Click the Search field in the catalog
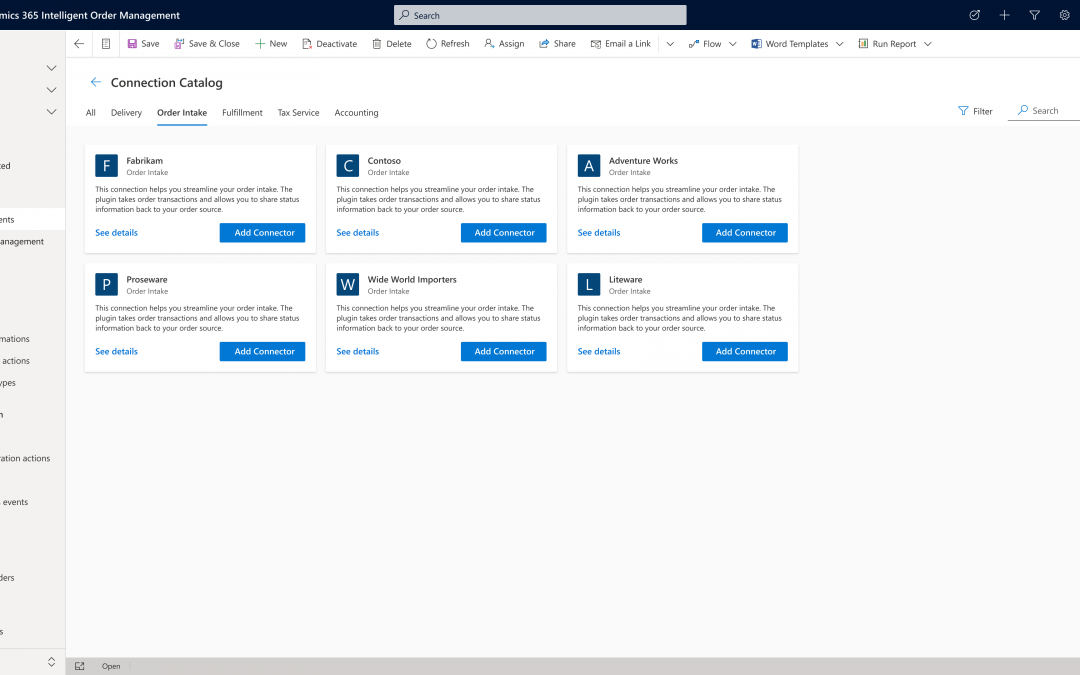This screenshot has width=1080, height=675. pos(1042,111)
